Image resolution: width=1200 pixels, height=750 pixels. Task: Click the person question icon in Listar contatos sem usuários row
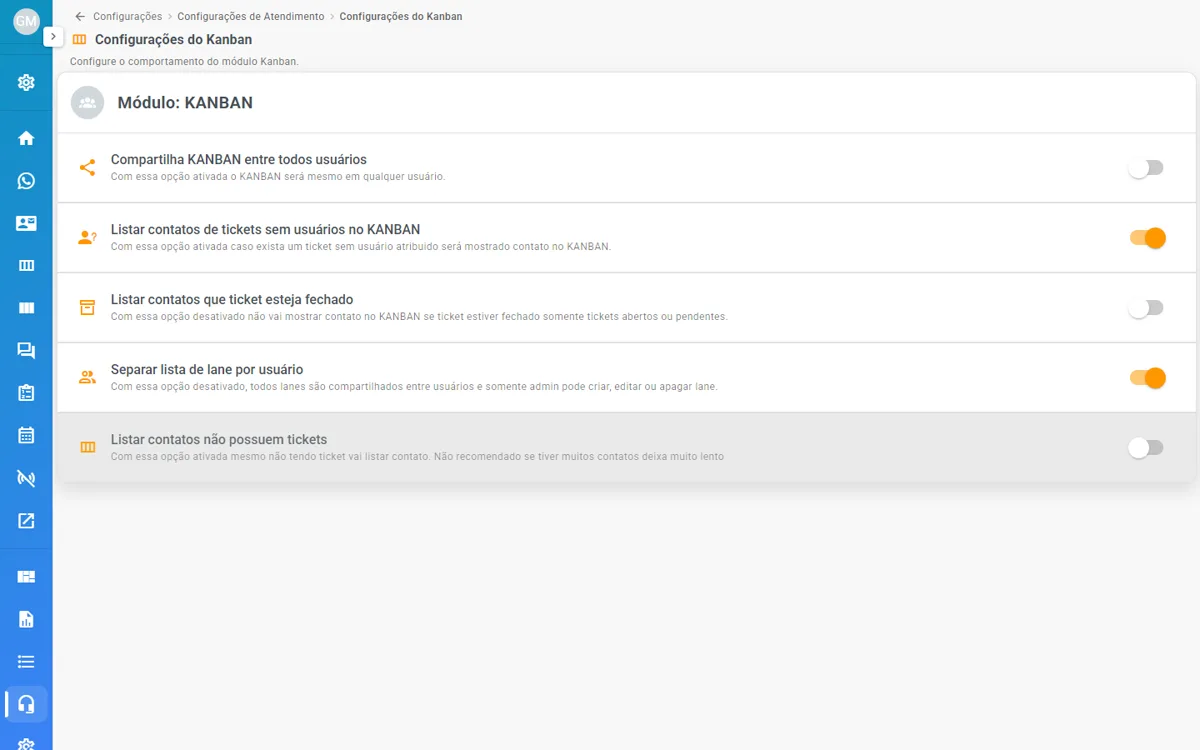click(x=87, y=237)
